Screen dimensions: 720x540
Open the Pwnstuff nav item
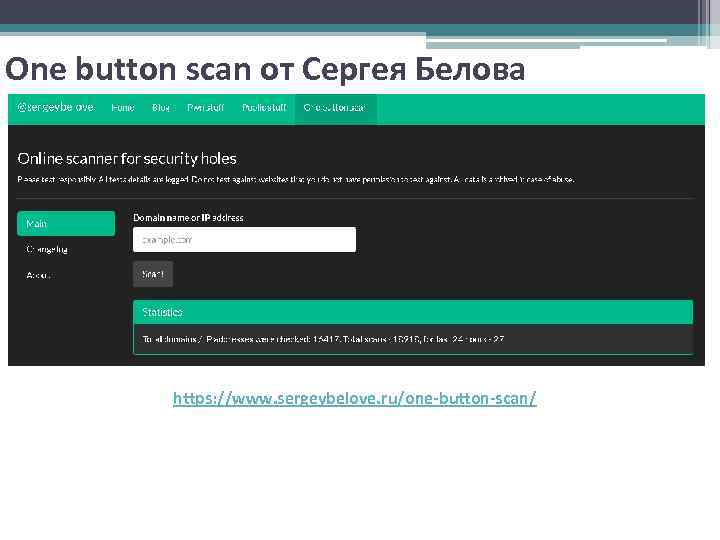click(x=205, y=107)
